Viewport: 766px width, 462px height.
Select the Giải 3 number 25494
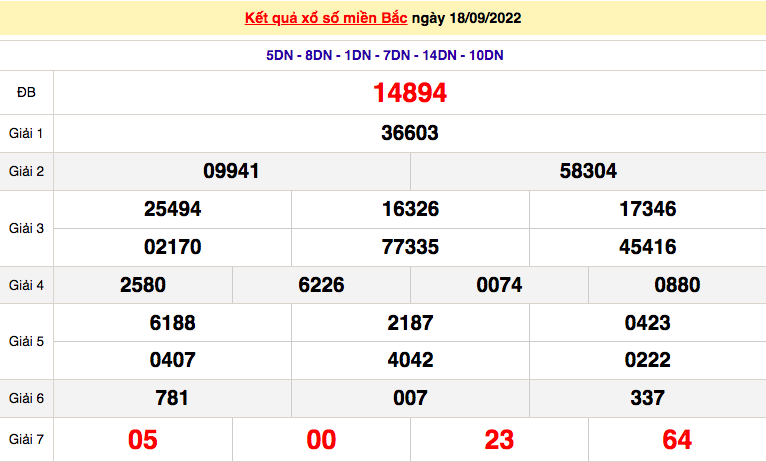(173, 209)
